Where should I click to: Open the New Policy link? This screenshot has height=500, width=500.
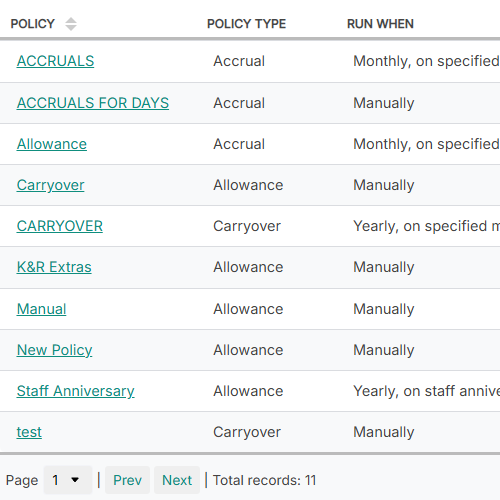pyautogui.click(x=54, y=350)
